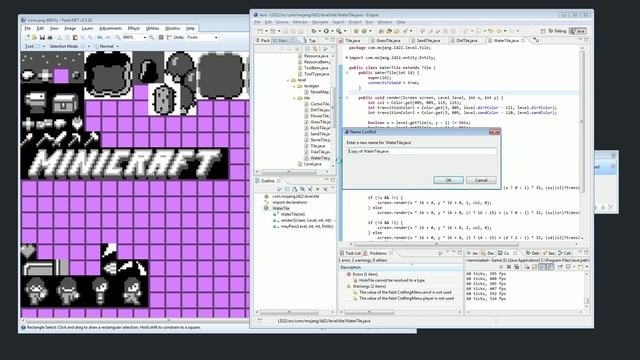640x360 pixels.
Task: Click Cancel in the Name Conflict dialog
Action: [481, 180]
